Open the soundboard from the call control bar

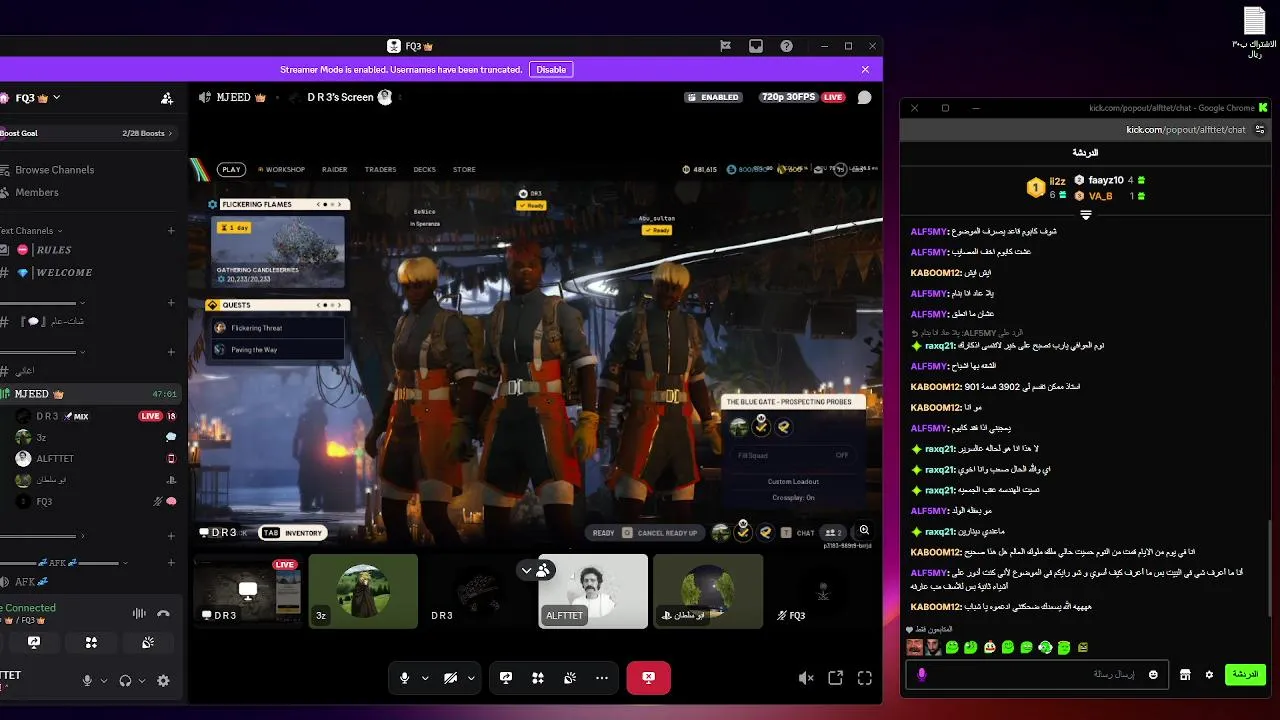pos(570,678)
